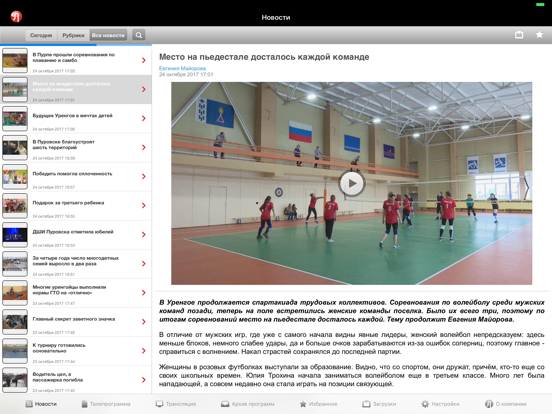
Task: Open the Настройки bottom tab
Action: point(440,404)
